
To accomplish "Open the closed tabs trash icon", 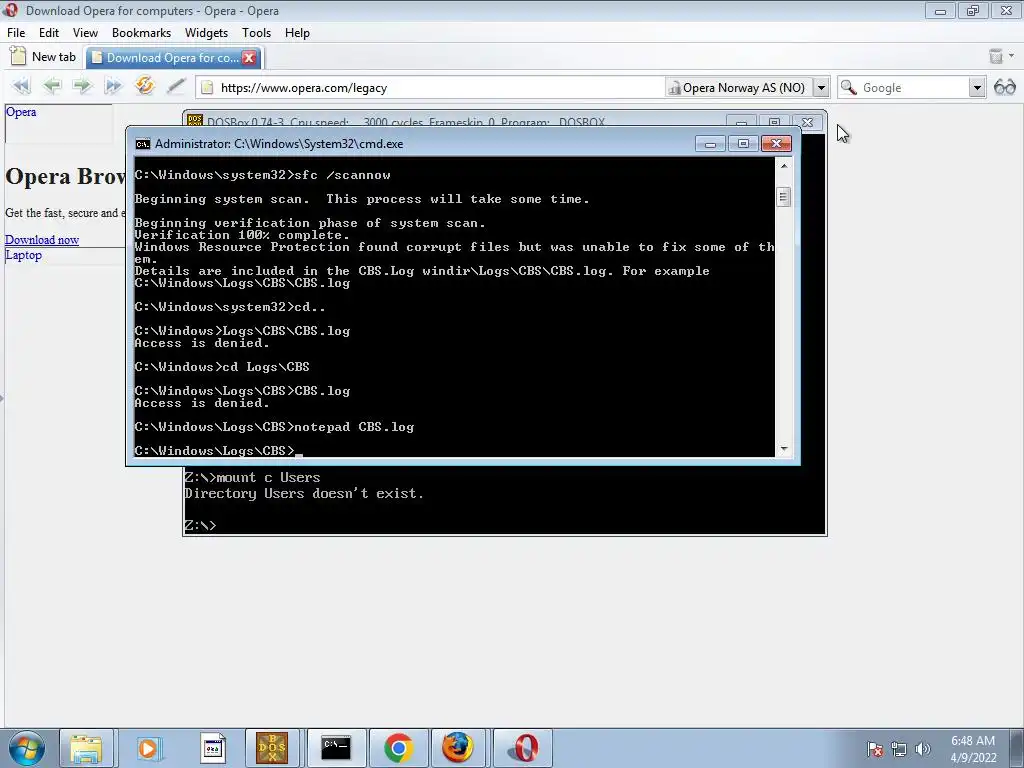I will (x=995, y=56).
